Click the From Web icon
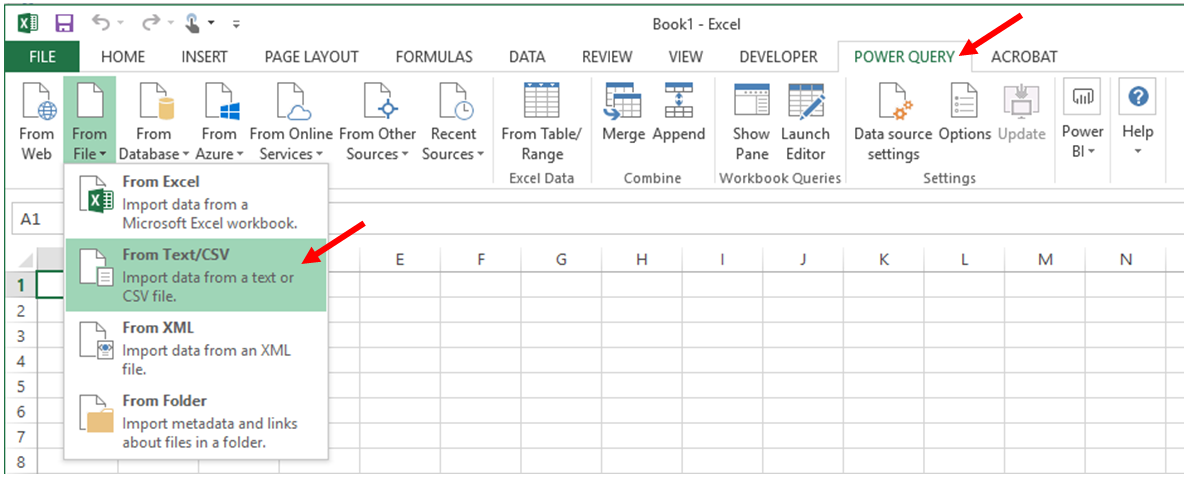The height and width of the screenshot is (481, 1189). (36, 121)
